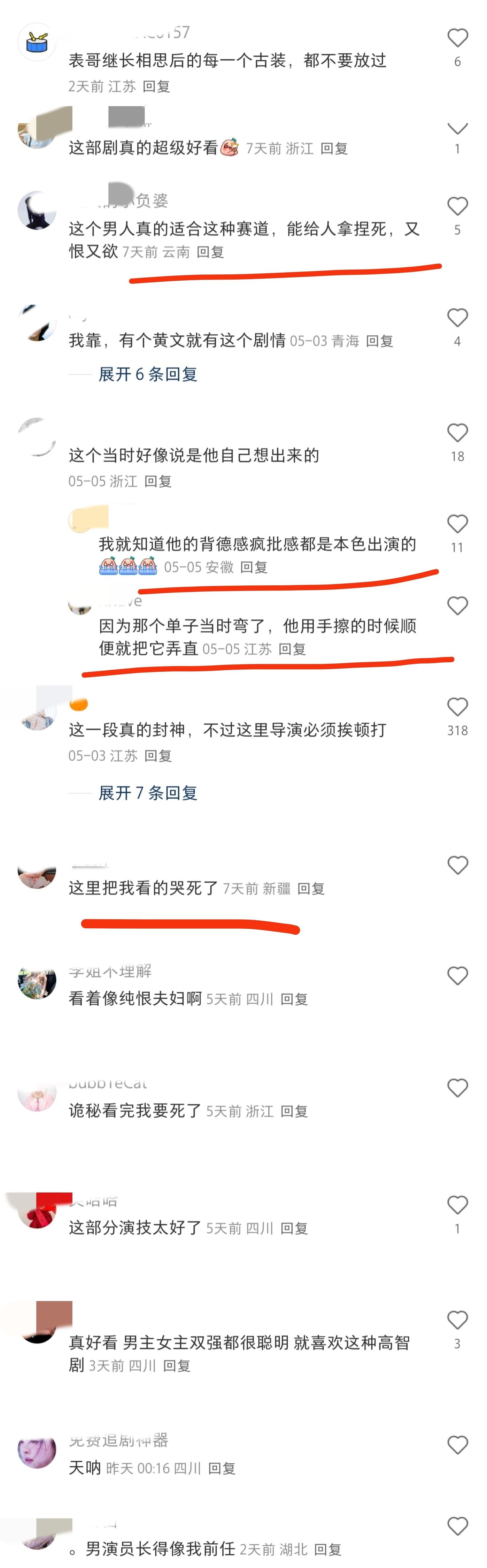Like the comment 这里把我看的哭死了

tap(457, 865)
